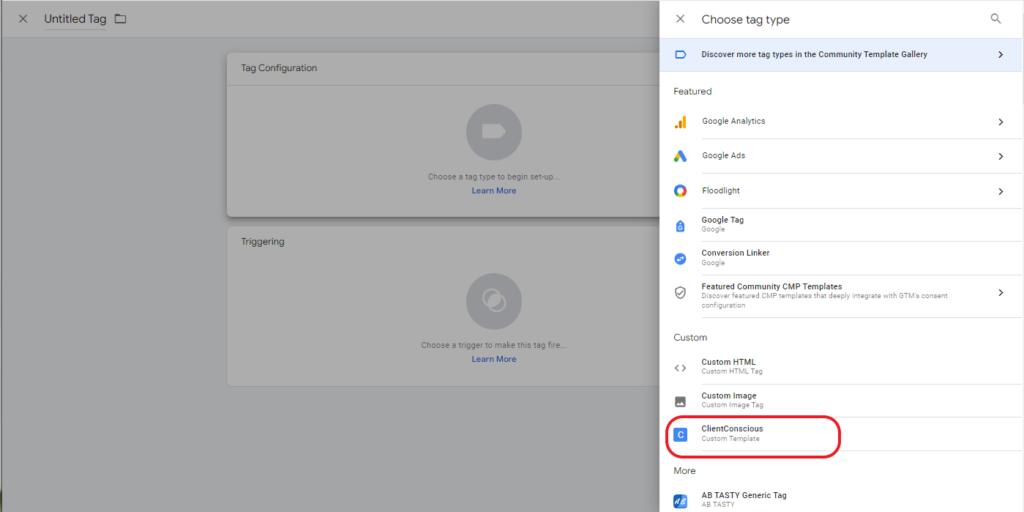Close the Choose tag type panel
Viewport: 1024px width, 512px height.
coord(680,19)
